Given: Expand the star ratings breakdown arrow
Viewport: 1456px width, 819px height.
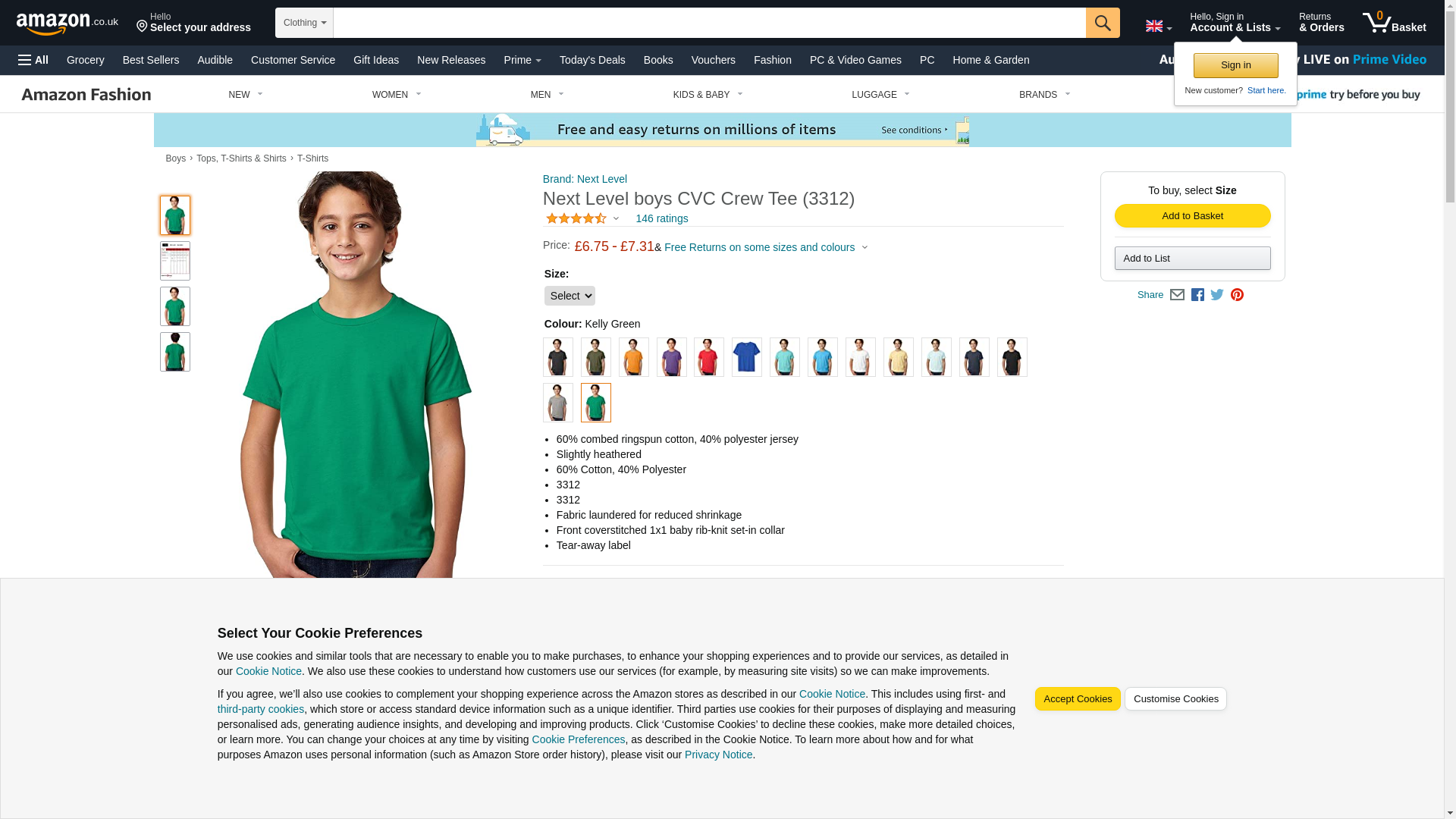Looking at the screenshot, I should click(616, 218).
